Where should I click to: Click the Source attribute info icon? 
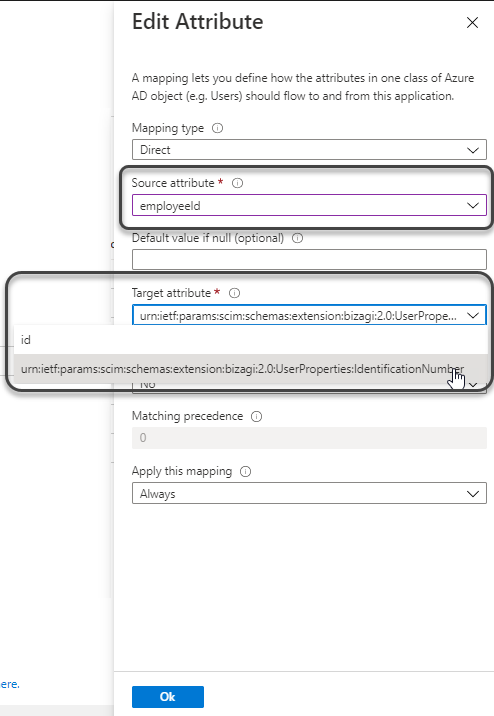tap(237, 183)
